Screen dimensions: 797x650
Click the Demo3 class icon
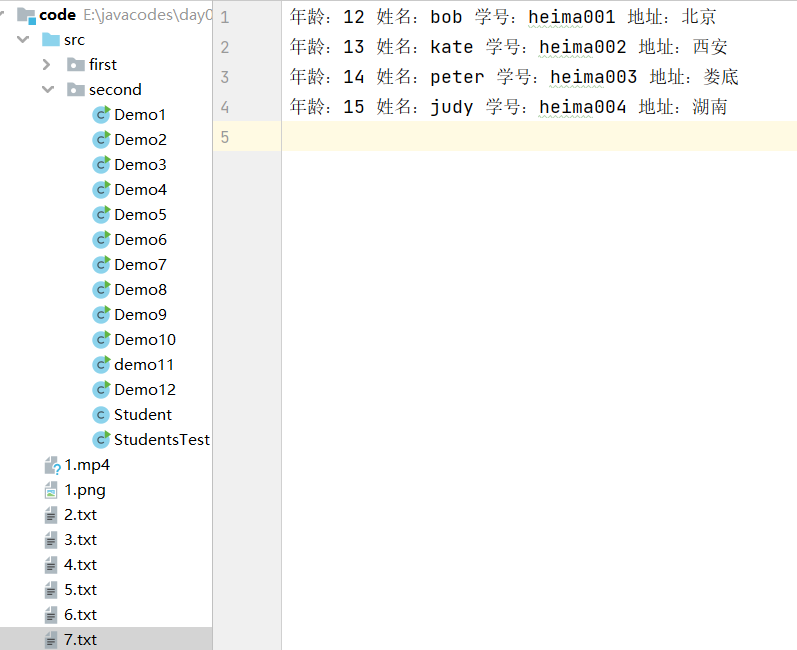click(101, 165)
